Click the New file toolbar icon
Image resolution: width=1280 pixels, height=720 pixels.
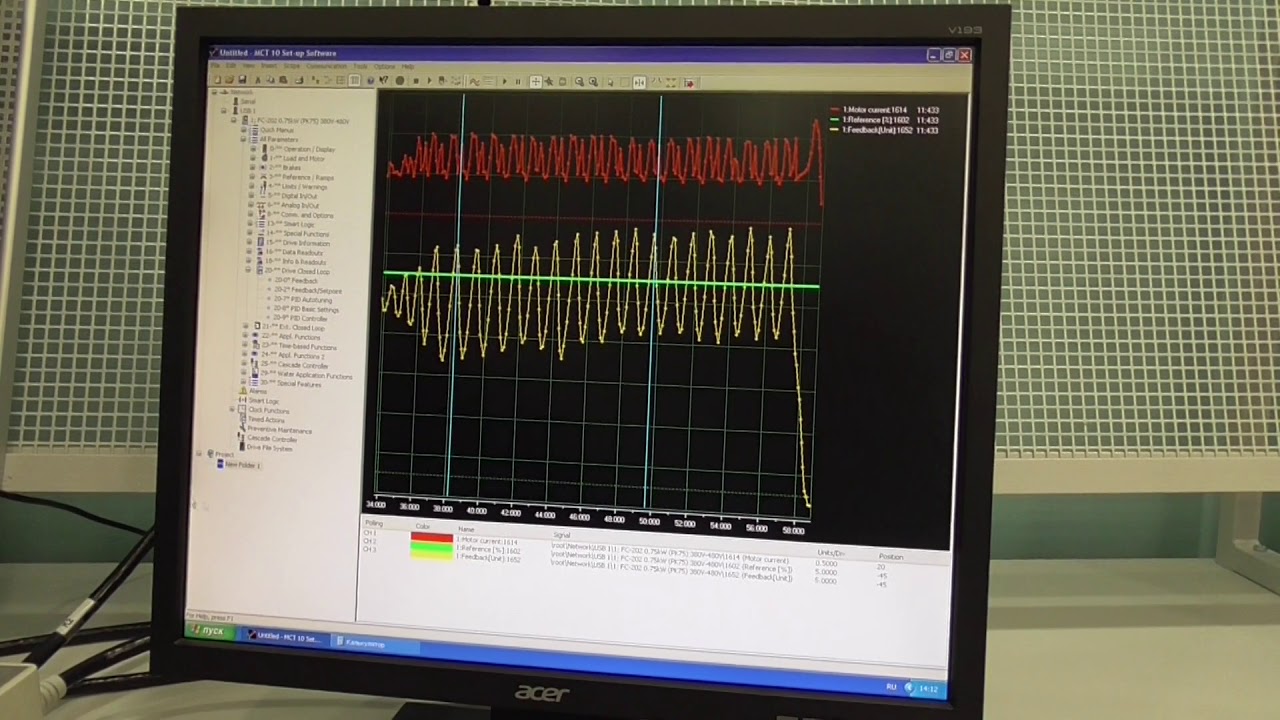(217, 79)
